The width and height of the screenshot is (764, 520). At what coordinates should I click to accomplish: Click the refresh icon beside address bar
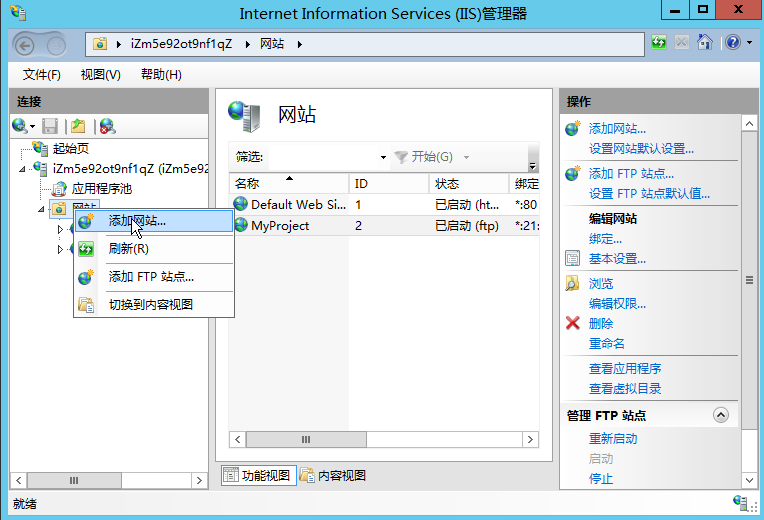click(x=659, y=43)
